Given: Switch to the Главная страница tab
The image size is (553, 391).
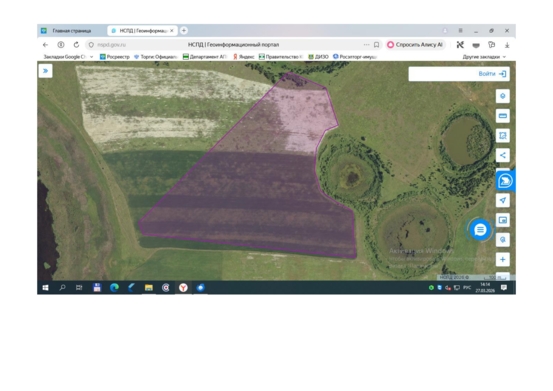Looking at the screenshot, I should coord(72,31).
